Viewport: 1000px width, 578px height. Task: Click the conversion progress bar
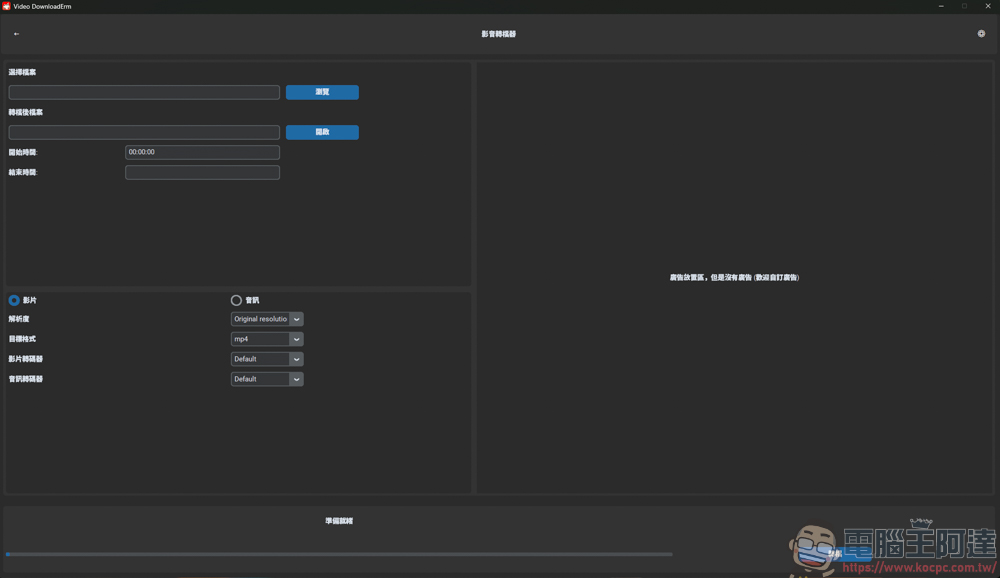(339, 554)
